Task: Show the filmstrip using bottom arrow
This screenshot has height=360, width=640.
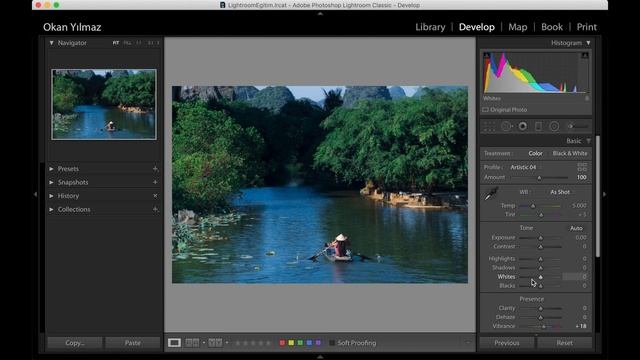Action: coord(320,357)
